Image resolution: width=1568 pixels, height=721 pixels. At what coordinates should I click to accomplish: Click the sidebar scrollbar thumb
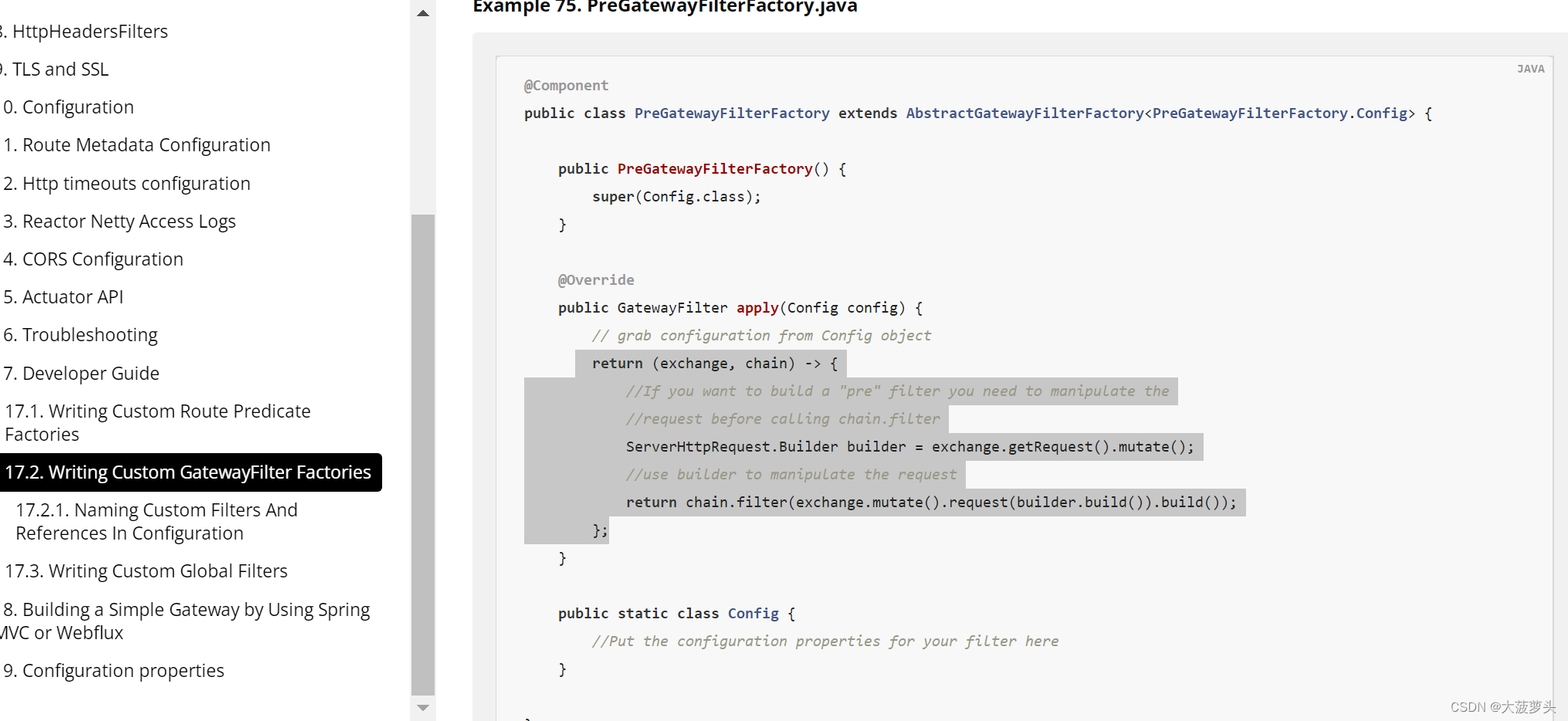423,455
